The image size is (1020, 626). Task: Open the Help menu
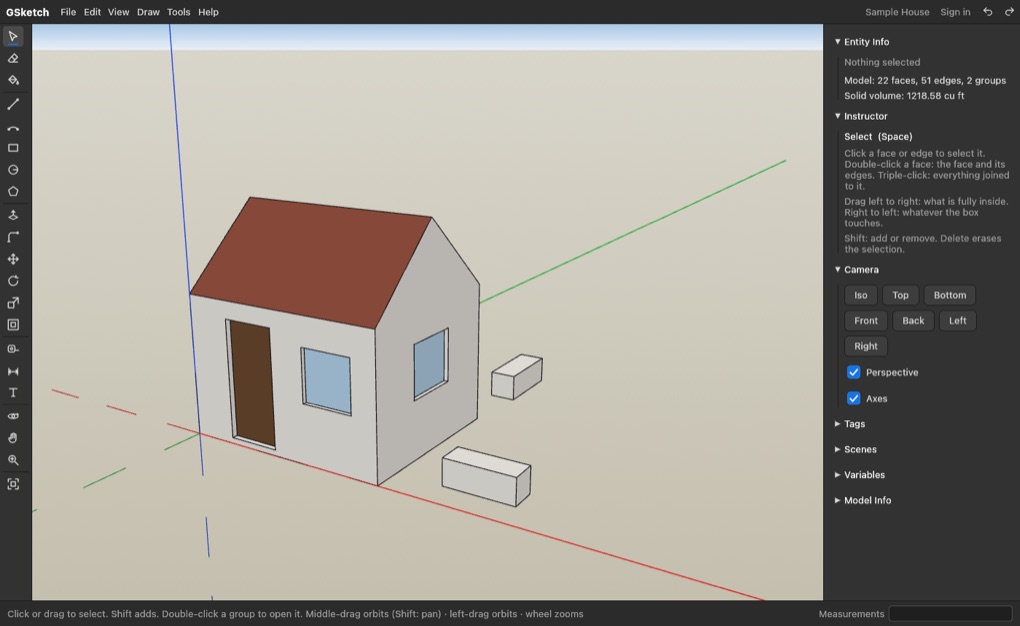(x=208, y=12)
